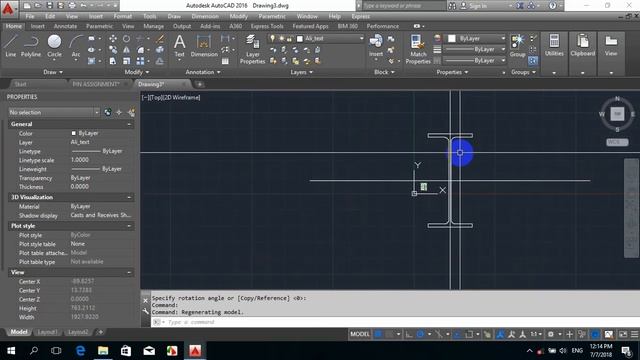Click the Quick Select icon in Properties palette
Image resolution: width=640 pixels, height=360 pixels.
[x=131, y=112]
